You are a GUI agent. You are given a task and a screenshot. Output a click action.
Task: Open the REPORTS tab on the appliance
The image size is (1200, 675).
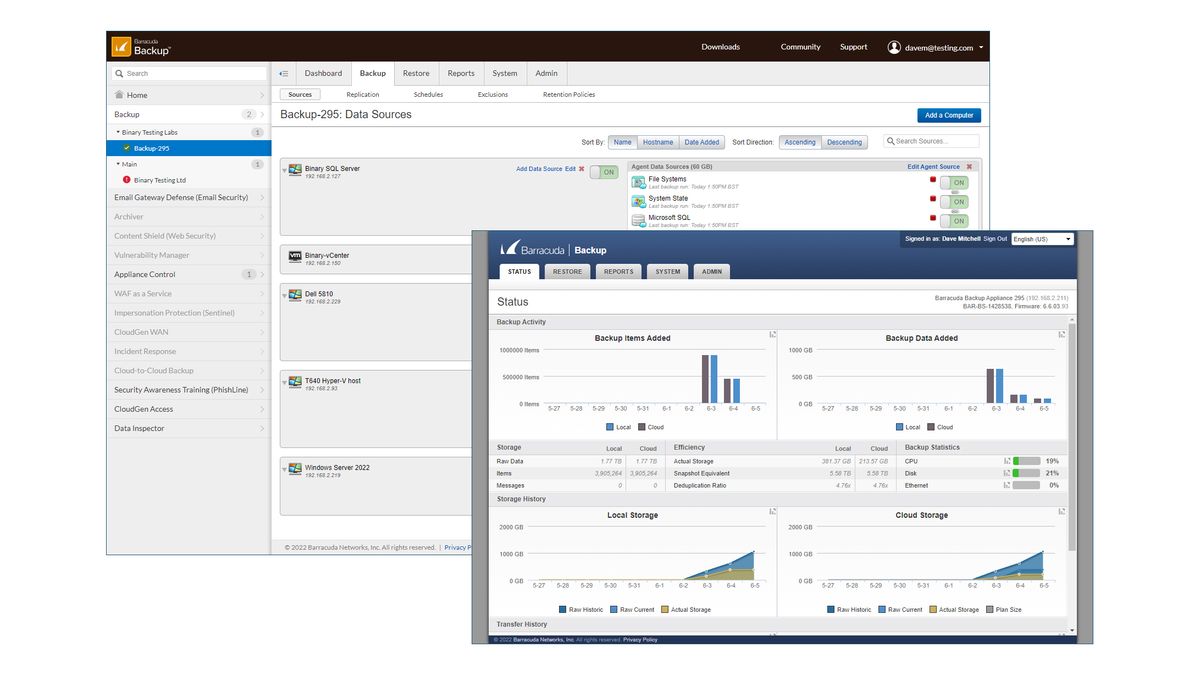click(618, 271)
